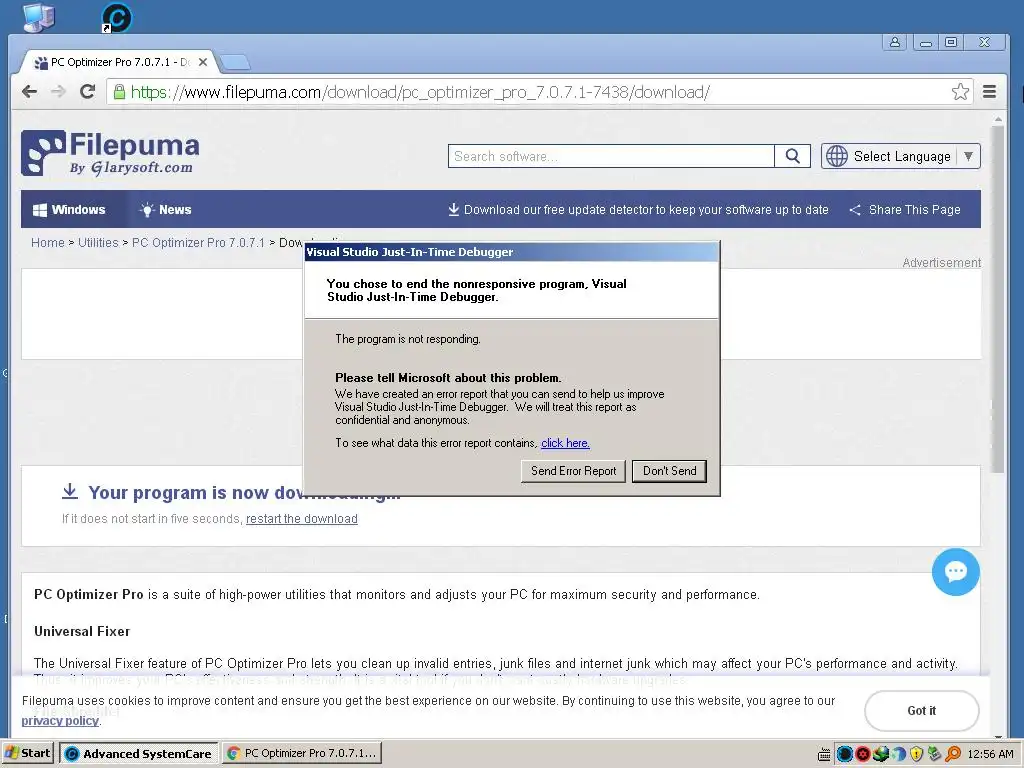This screenshot has height=768, width=1024.
Task: Click the 'Advertisement' label
Action: coord(941,263)
